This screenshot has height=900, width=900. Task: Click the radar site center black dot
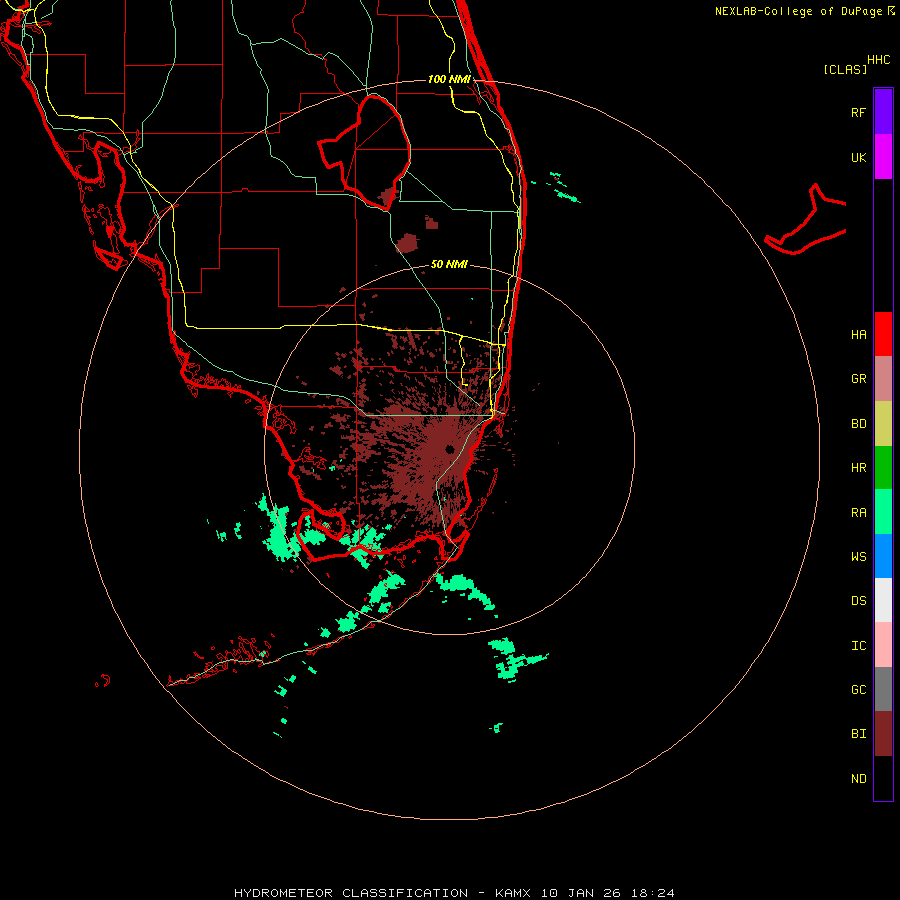click(450, 449)
